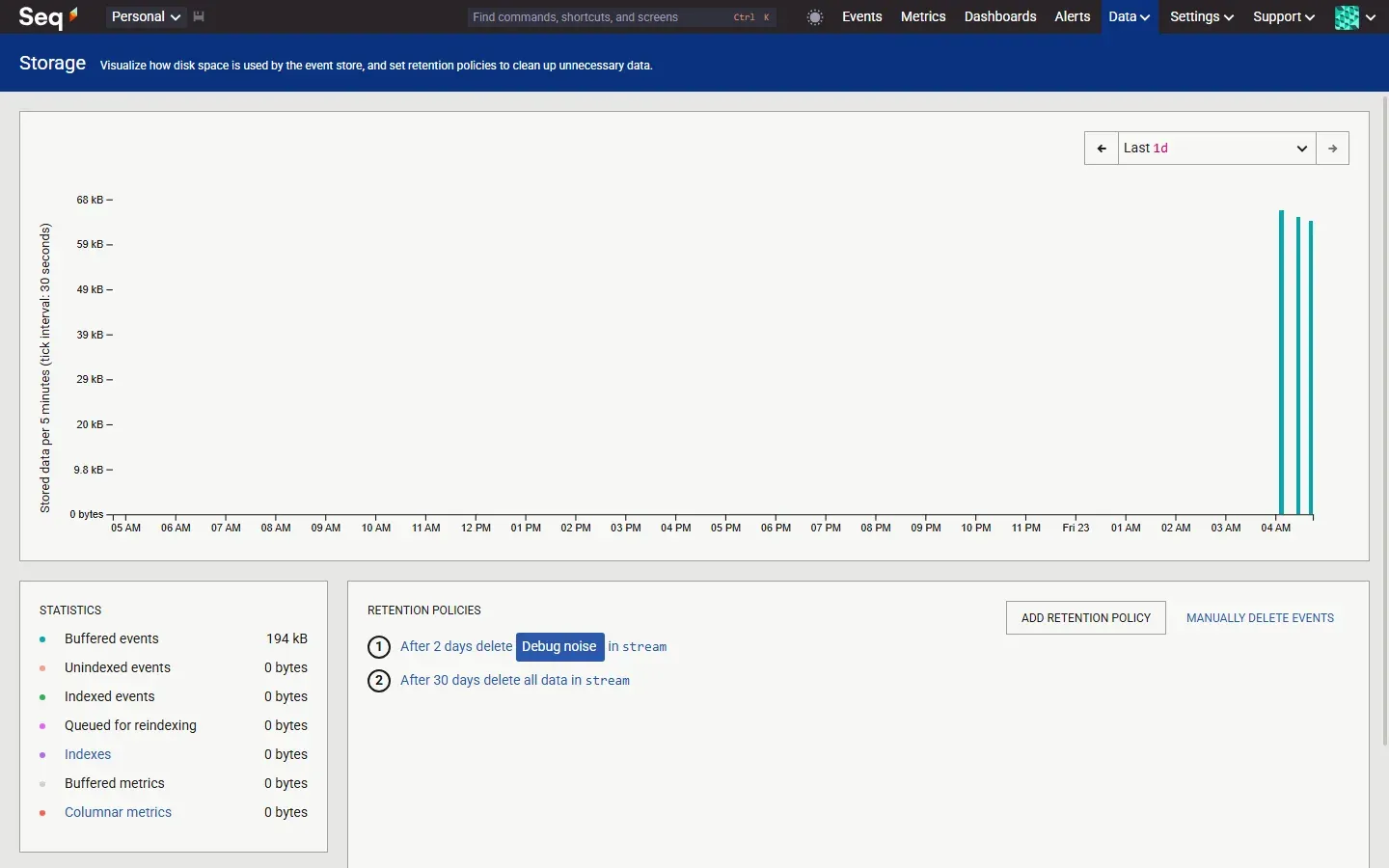Screen dimensions: 1389x868
Task: Click the policy number 2 circle badge
Action: (x=379, y=681)
